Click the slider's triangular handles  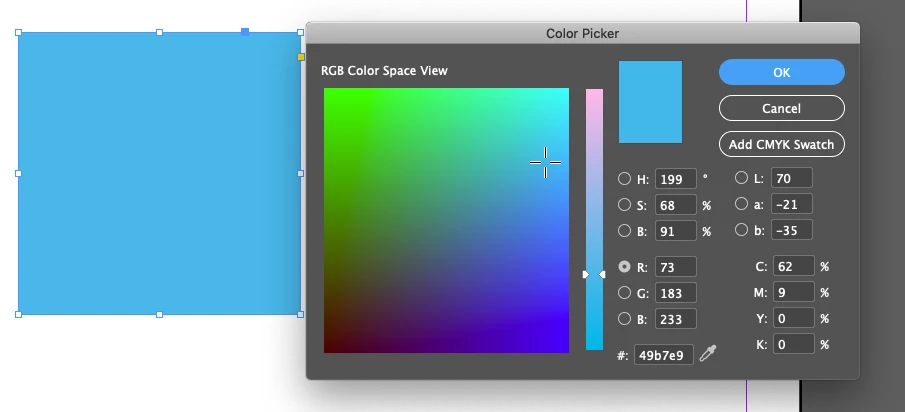(x=594, y=275)
